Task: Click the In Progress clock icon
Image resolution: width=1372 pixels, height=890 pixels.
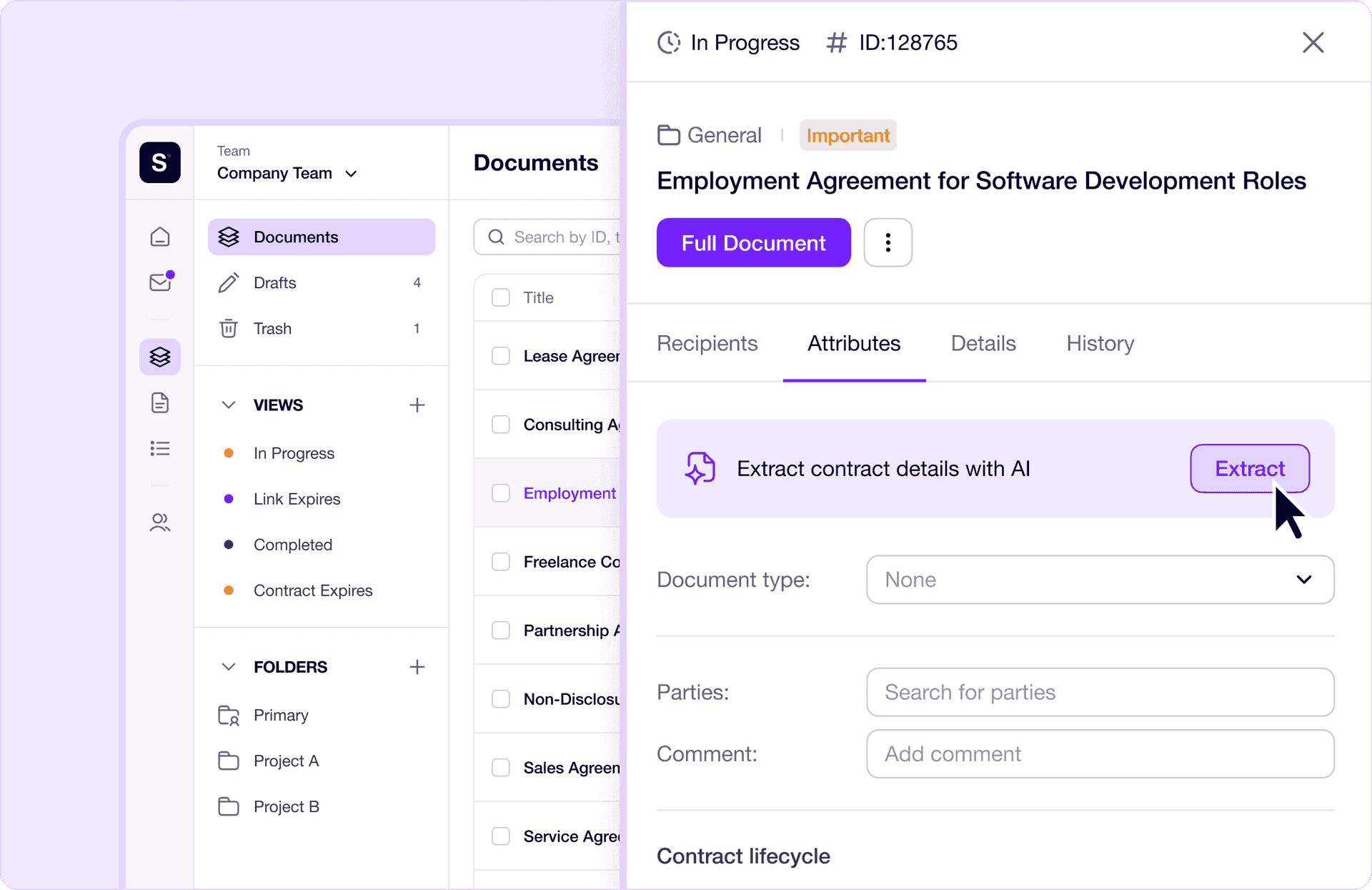Action: [x=669, y=43]
